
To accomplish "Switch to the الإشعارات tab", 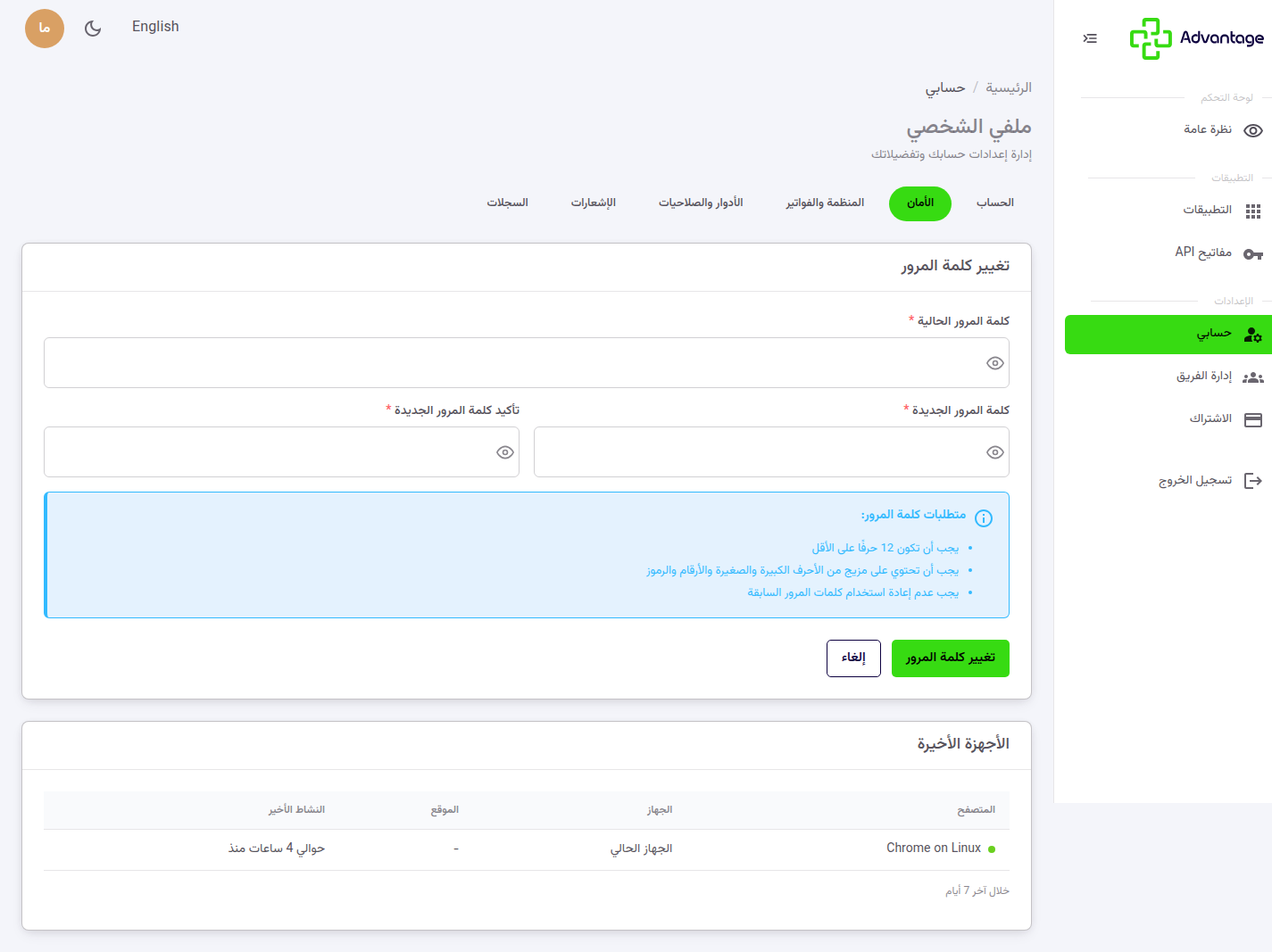I will (x=594, y=203).
